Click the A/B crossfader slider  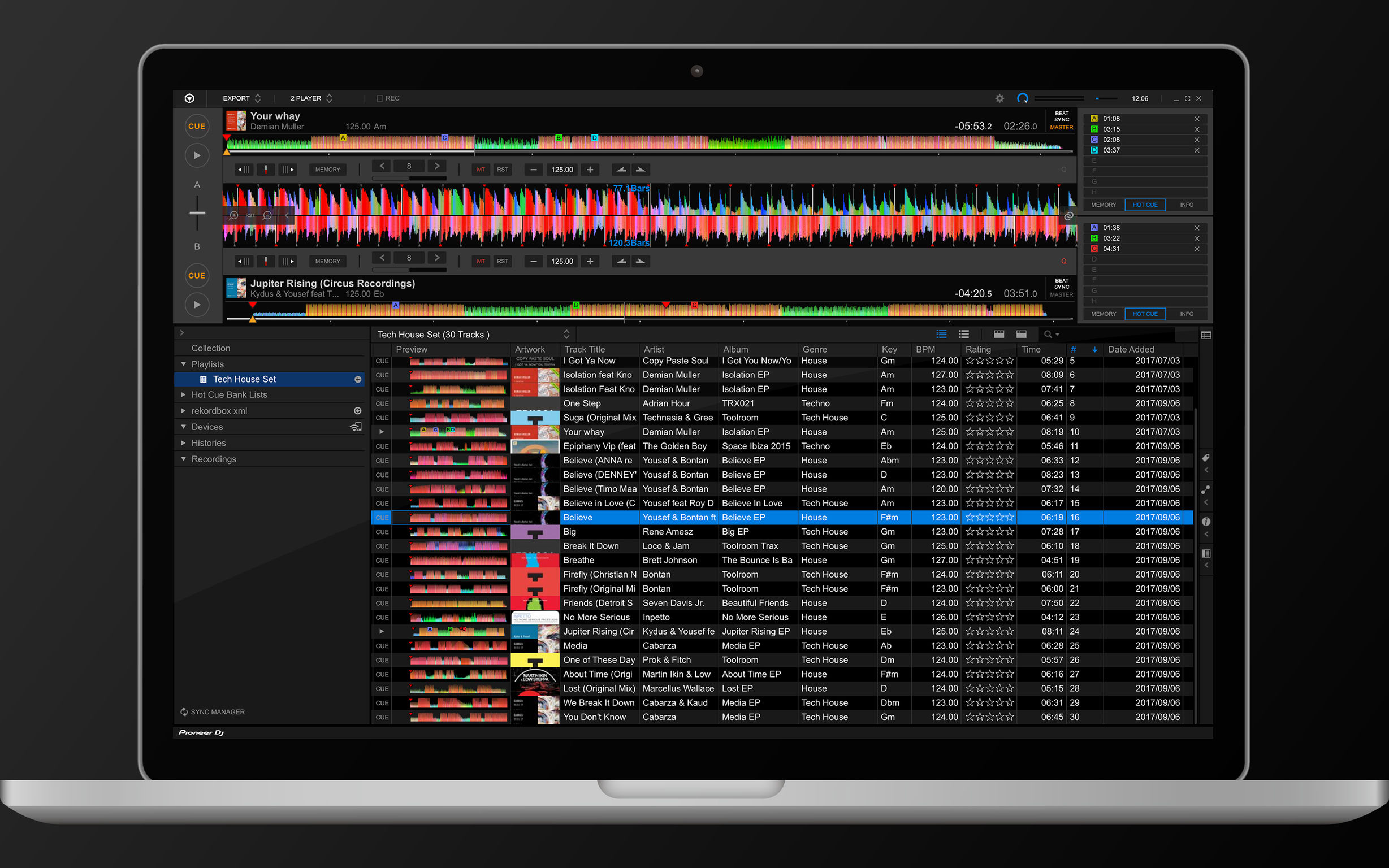pyautogui.click(x=197, y=213)
